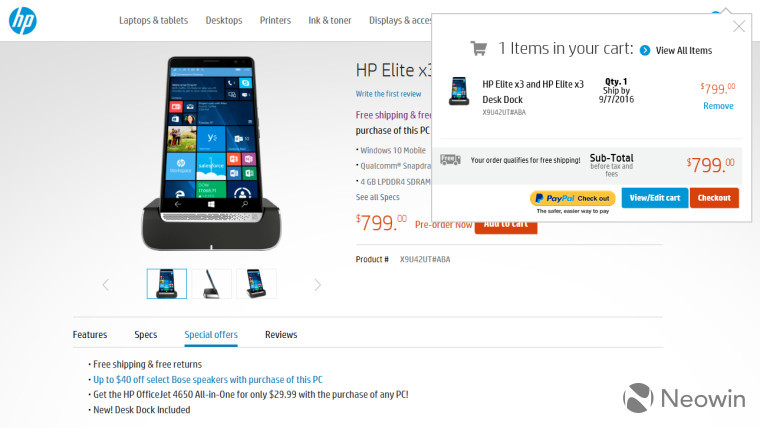Viewport: 760px width, 428px height.
Task: Click the HP logo icon
Action: pyautogui.click(x=23, y=21)
